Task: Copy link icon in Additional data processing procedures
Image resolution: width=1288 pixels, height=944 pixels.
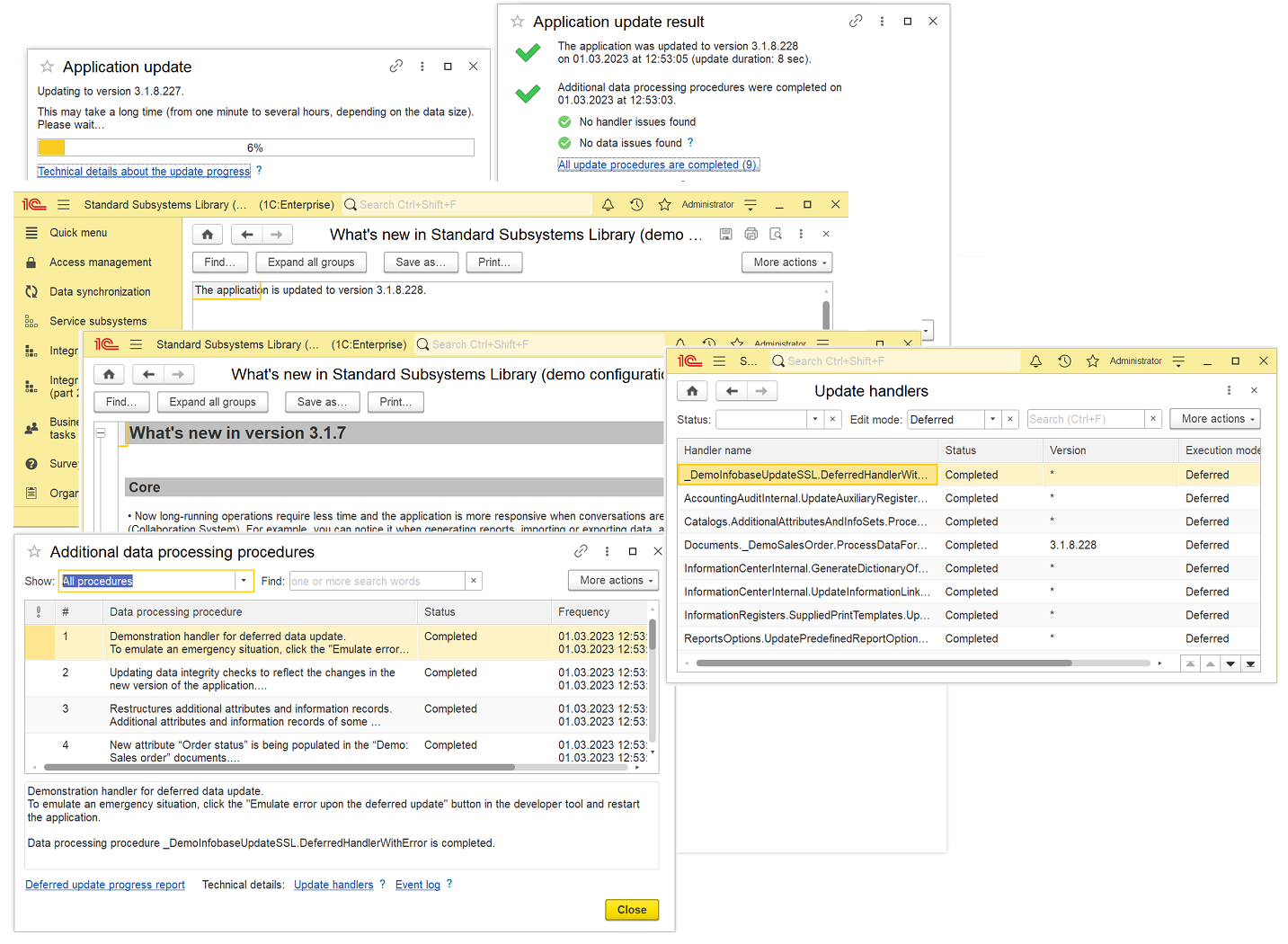Action: 581,551
